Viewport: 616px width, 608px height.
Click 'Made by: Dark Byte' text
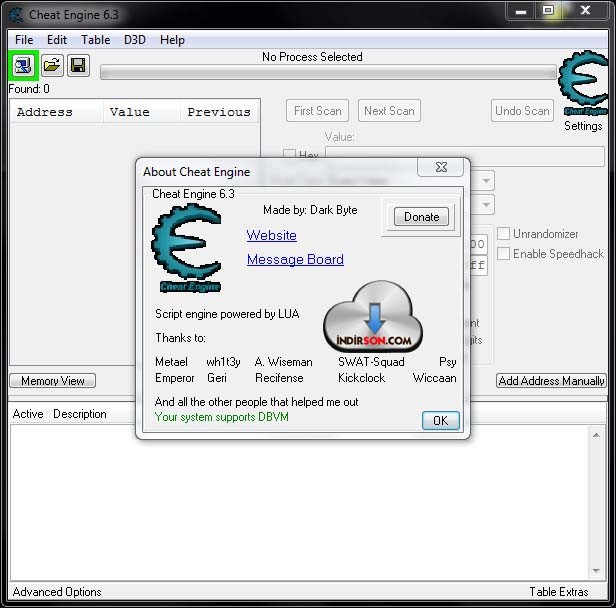pos(310,210)
